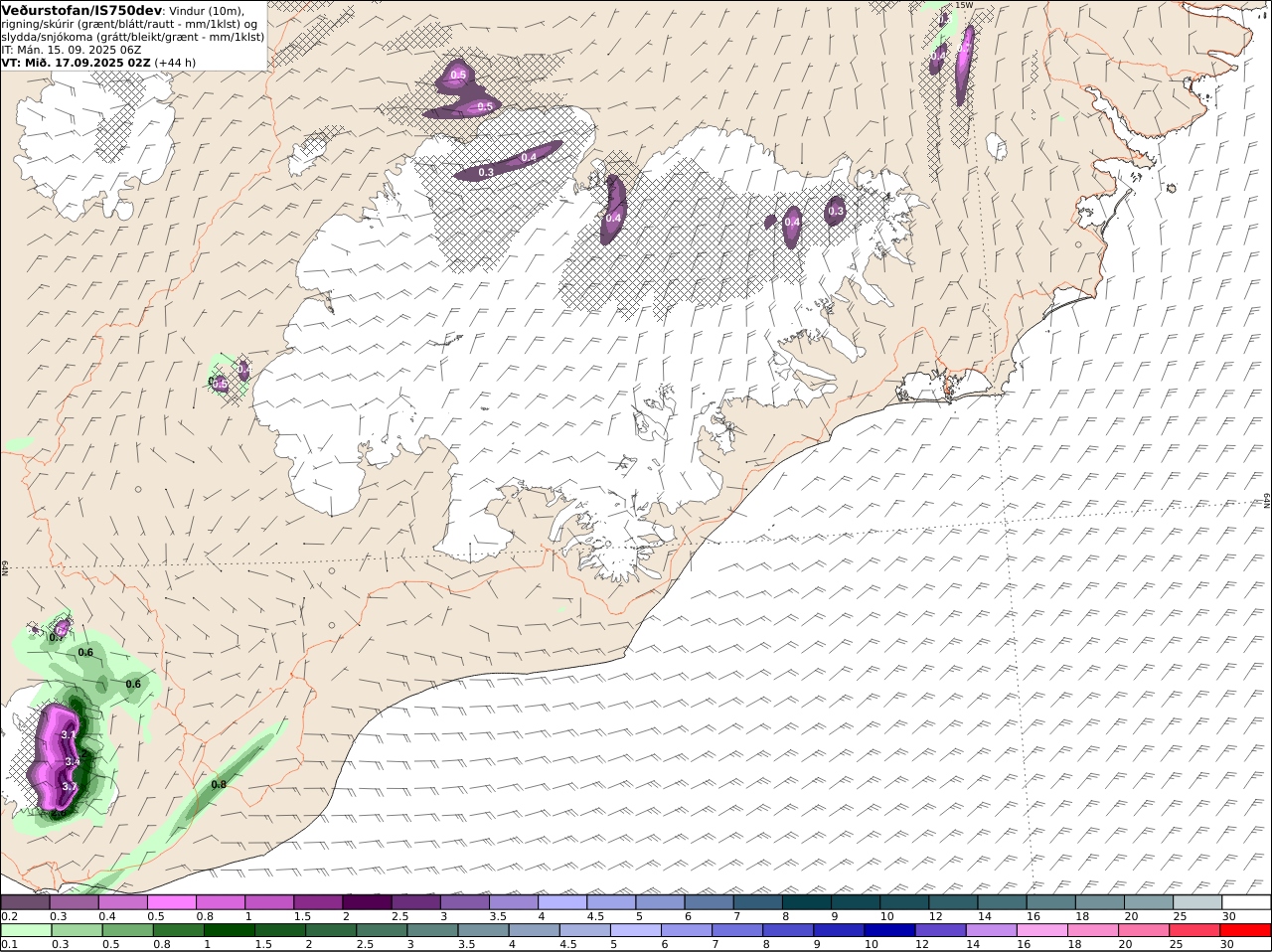The image size is (1272, 952).
Task: Select the lavender 5–6 rain legend swatch
Action: point(636,930)
